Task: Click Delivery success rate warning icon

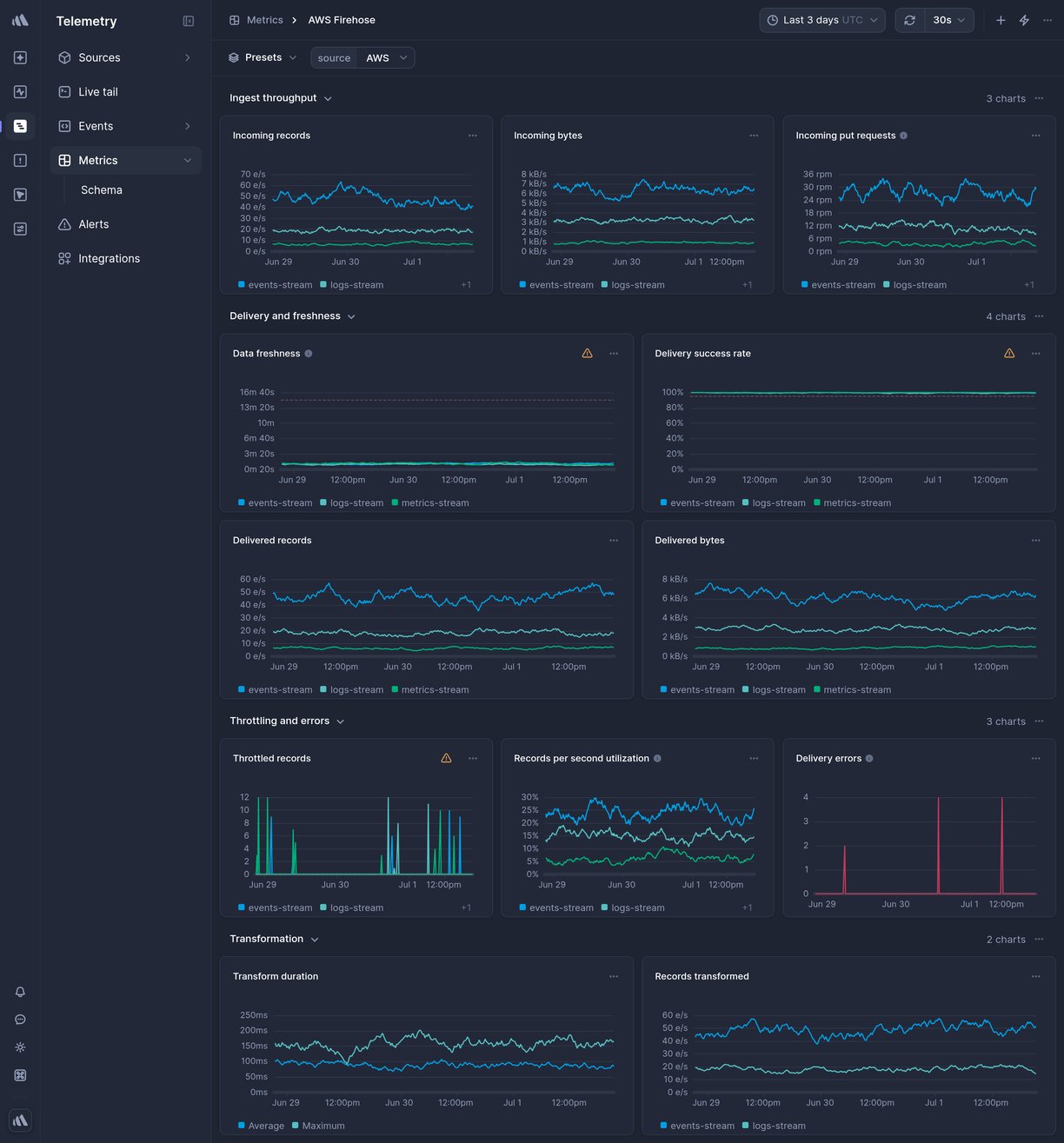Action: [x=1009, y=354]
